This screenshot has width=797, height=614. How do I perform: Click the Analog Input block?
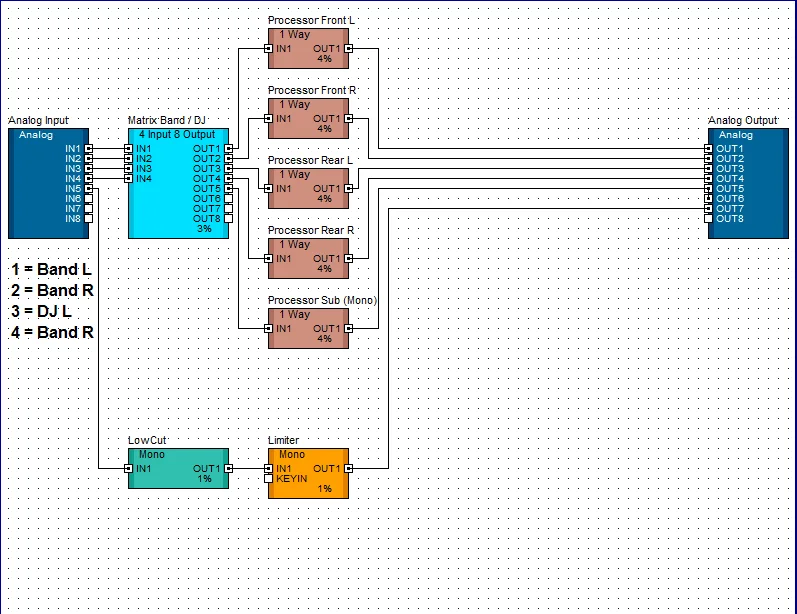click(x=48, y=183)
